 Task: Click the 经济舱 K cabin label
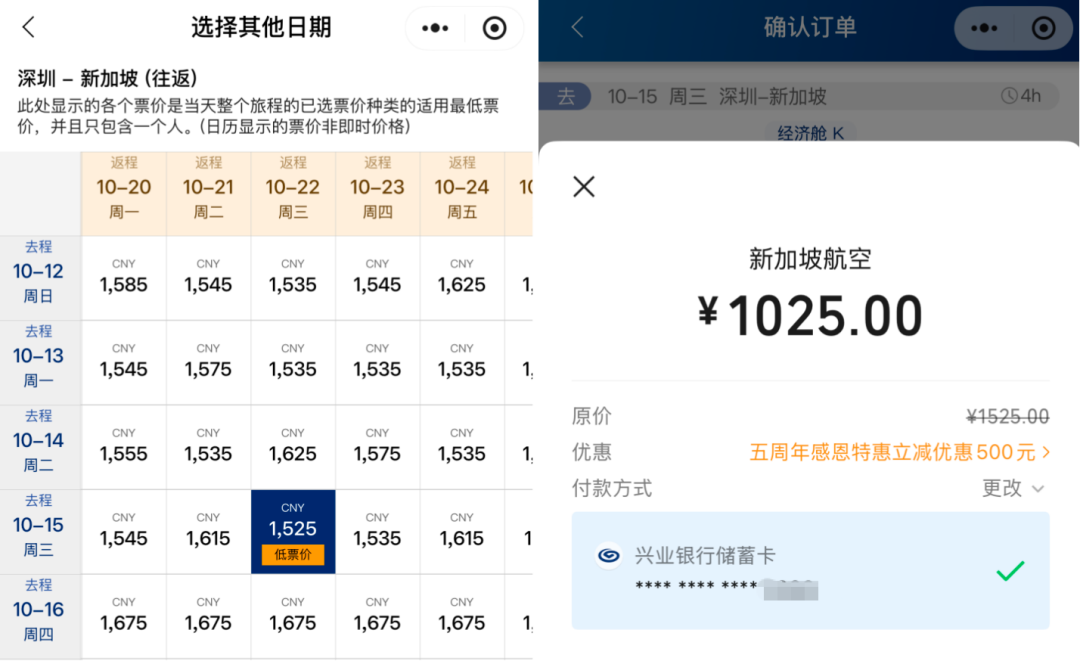click(810, 131)
